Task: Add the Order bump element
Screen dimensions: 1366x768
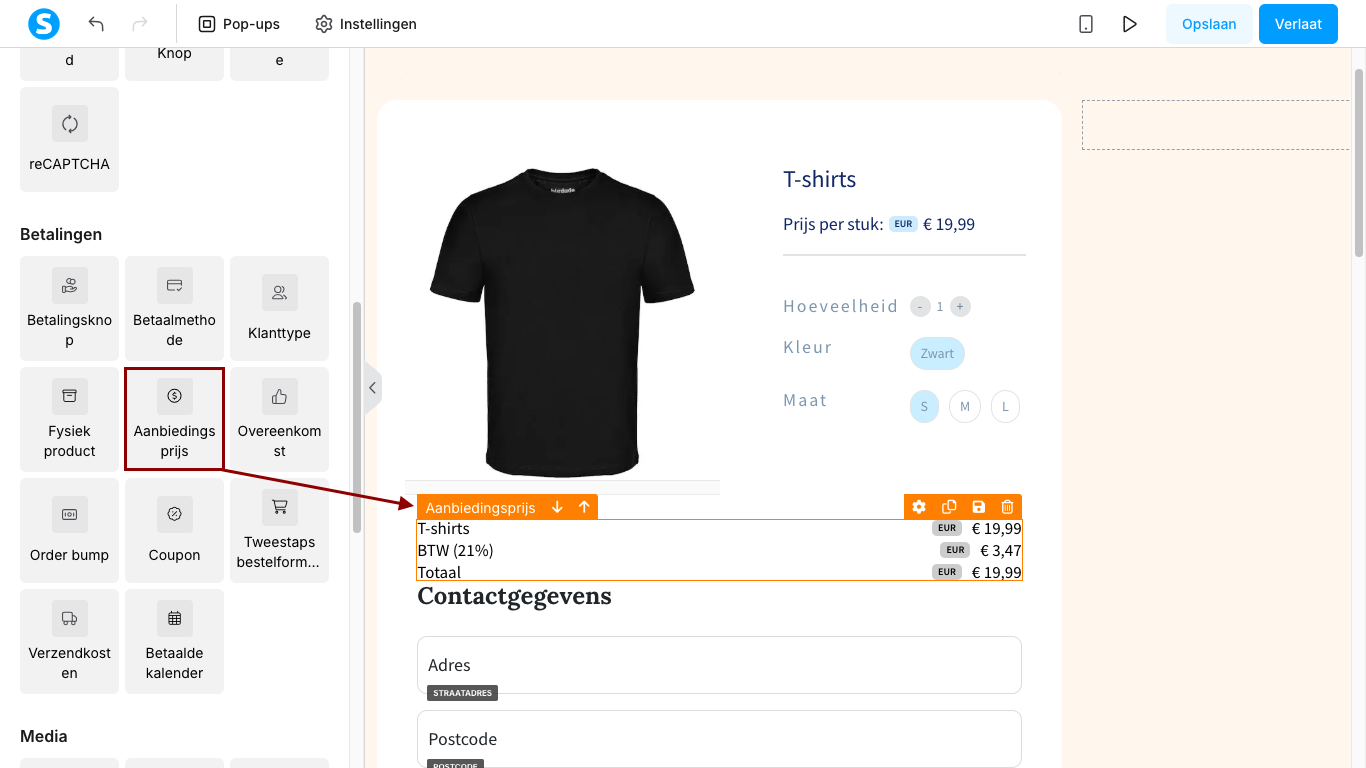Action: pos(69,530)
